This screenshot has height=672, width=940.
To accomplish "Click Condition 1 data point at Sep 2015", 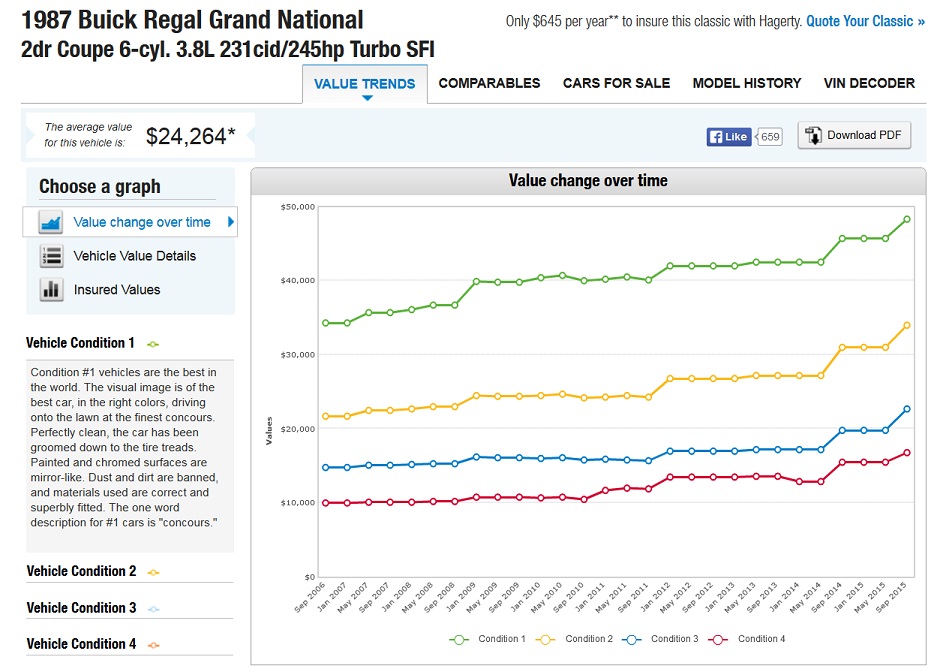I will click(x=907, y=219).
